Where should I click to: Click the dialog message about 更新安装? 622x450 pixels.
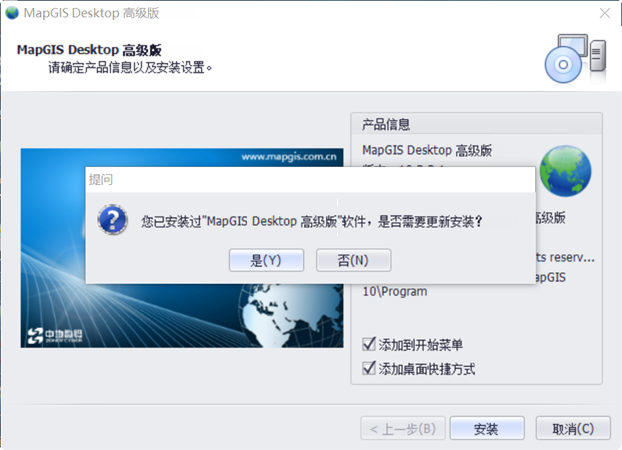(x=312, y=221)
